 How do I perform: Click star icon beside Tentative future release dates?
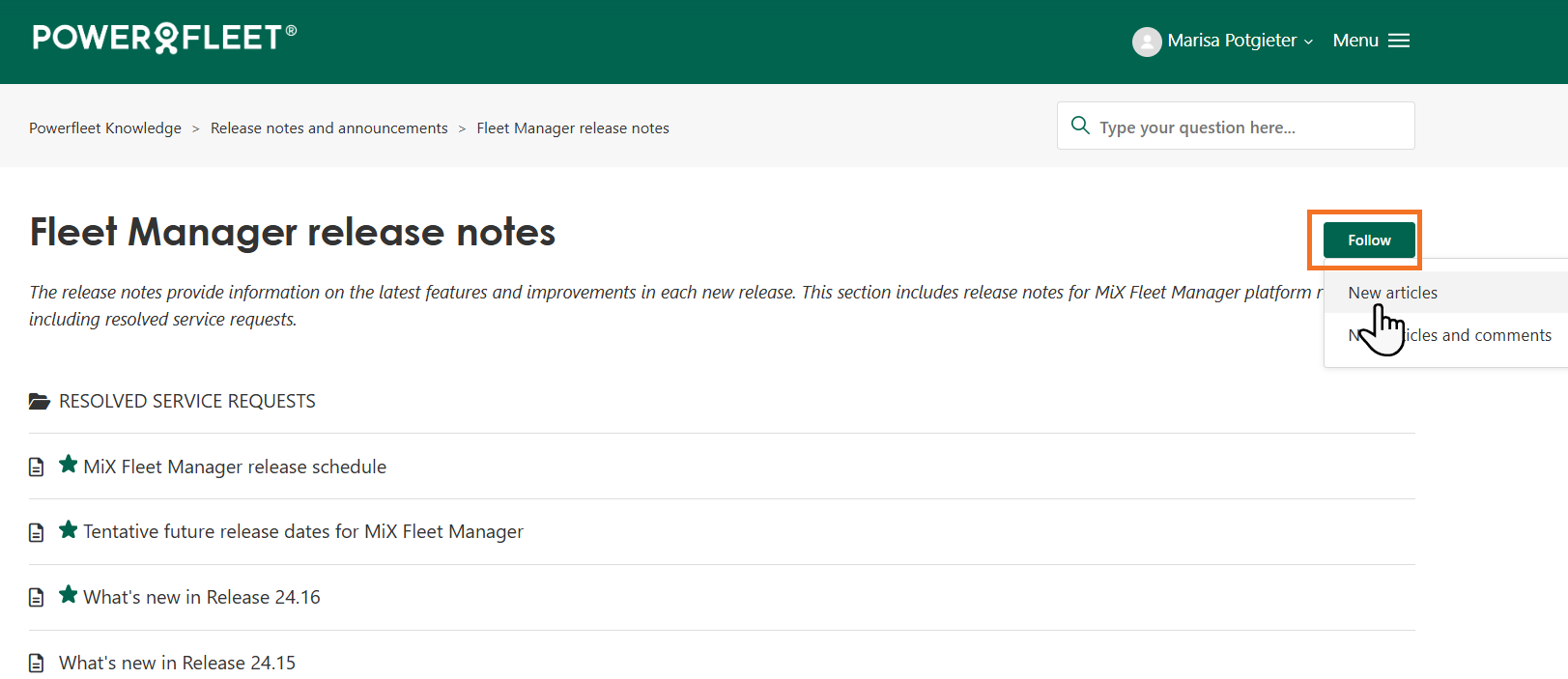coord(68,529)
